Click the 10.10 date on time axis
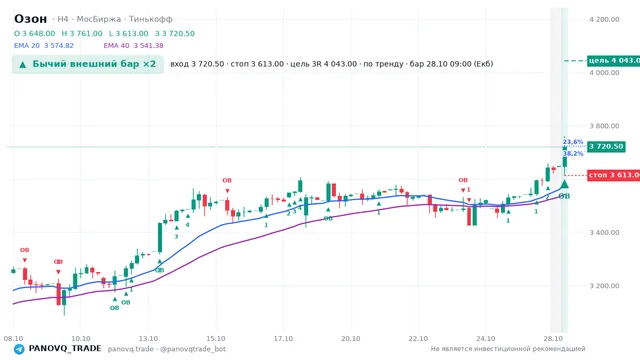This screenshot has width=640, height=360. click(x=81, y=339)
